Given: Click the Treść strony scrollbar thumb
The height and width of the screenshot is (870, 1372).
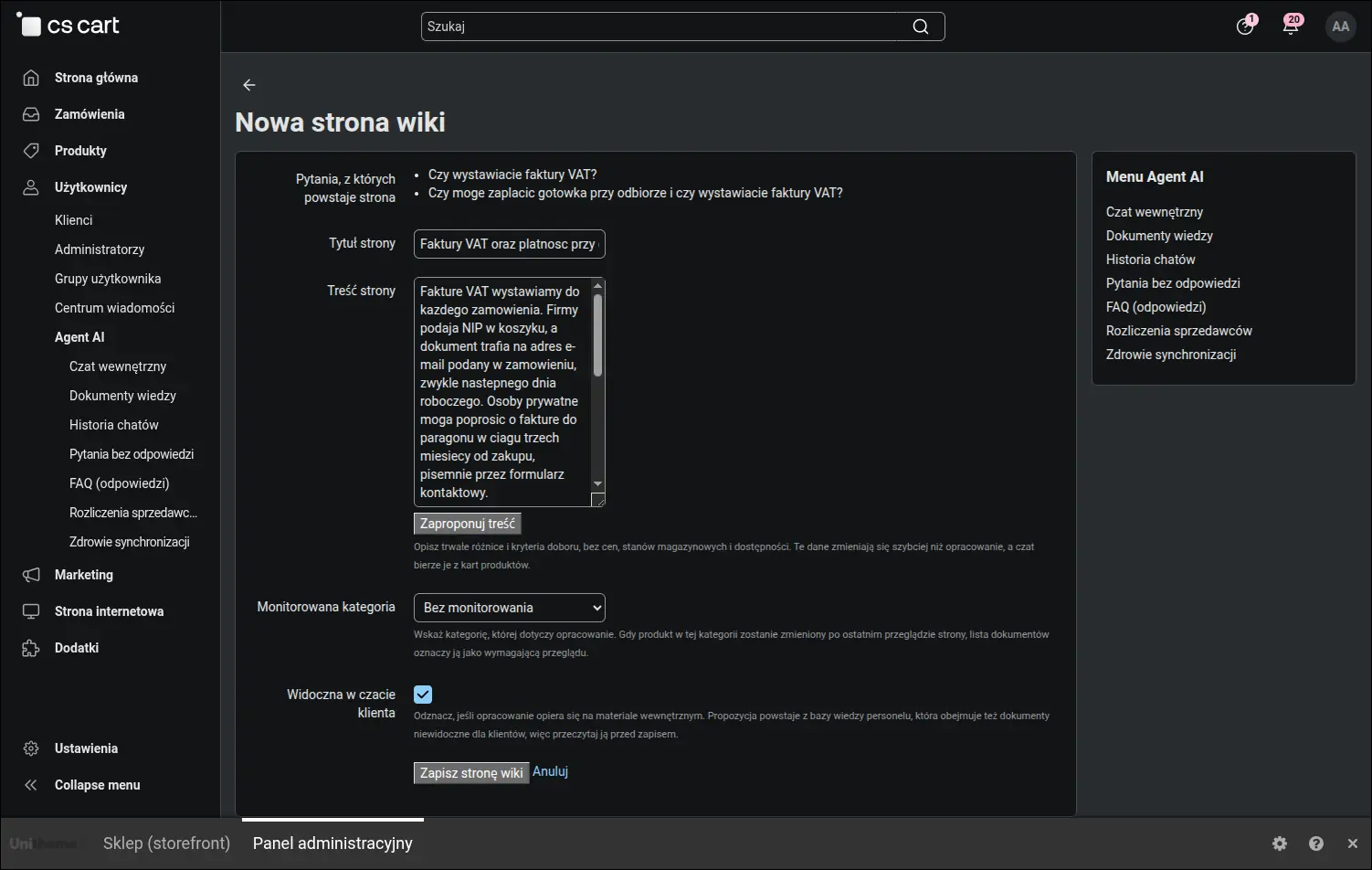Looking at the screenshot, I should tap(598, 334).
